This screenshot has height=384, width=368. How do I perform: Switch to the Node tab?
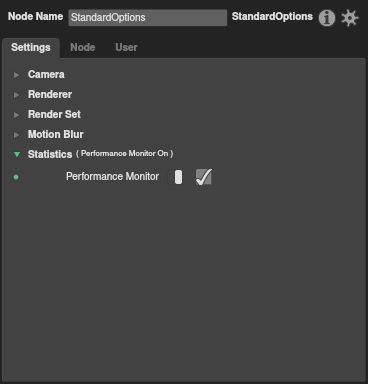coord(83,47)
